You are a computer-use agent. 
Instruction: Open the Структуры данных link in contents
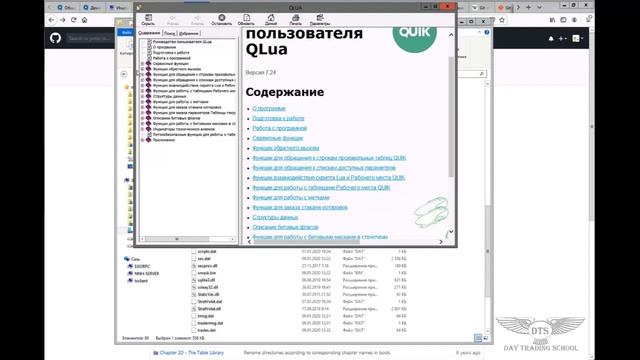(275, 217)
